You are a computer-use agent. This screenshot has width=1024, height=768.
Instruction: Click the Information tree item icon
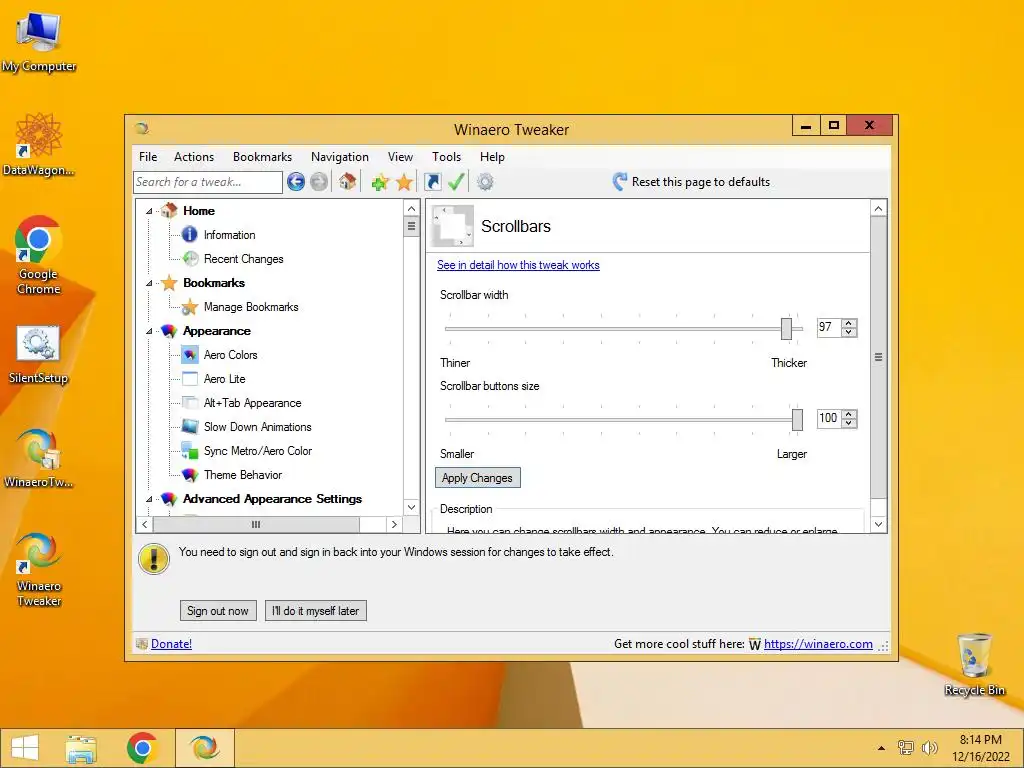click(x=189, y=234)
